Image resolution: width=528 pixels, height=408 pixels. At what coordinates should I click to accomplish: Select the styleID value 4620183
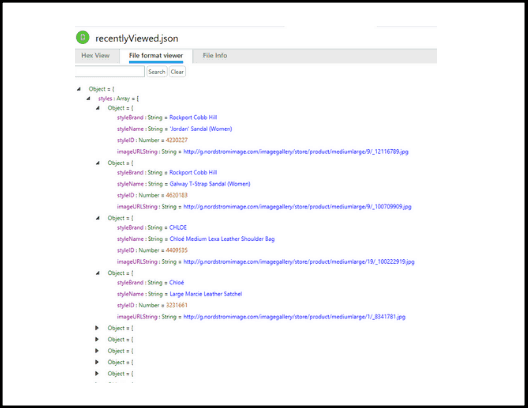[x=176, y=195]
